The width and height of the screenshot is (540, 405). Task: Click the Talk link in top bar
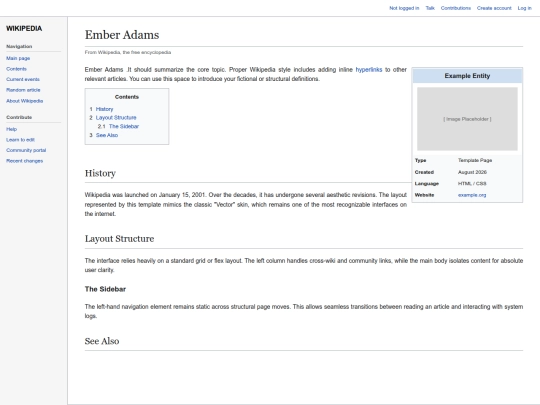tap(430, 8)
